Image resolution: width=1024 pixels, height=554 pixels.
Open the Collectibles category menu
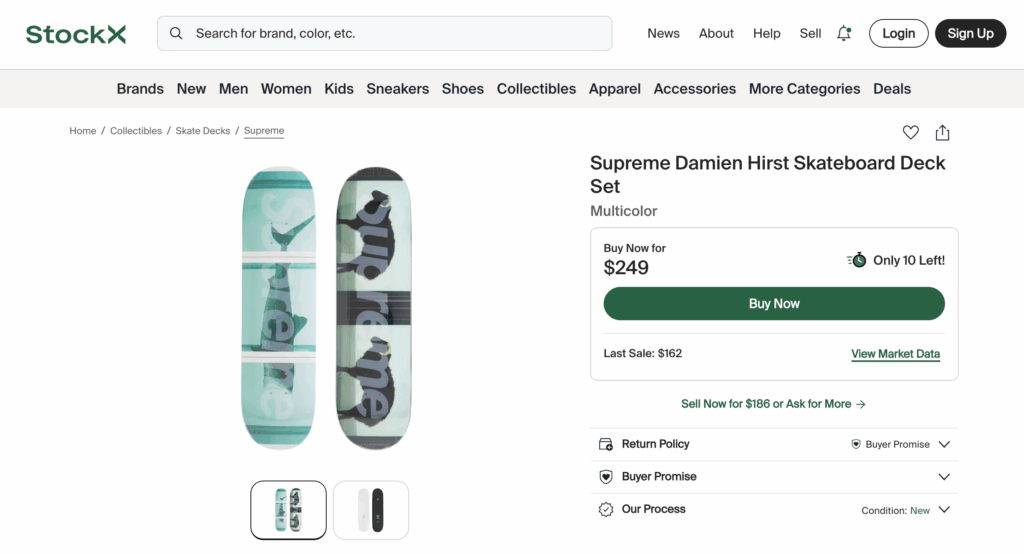pos(536,89)
